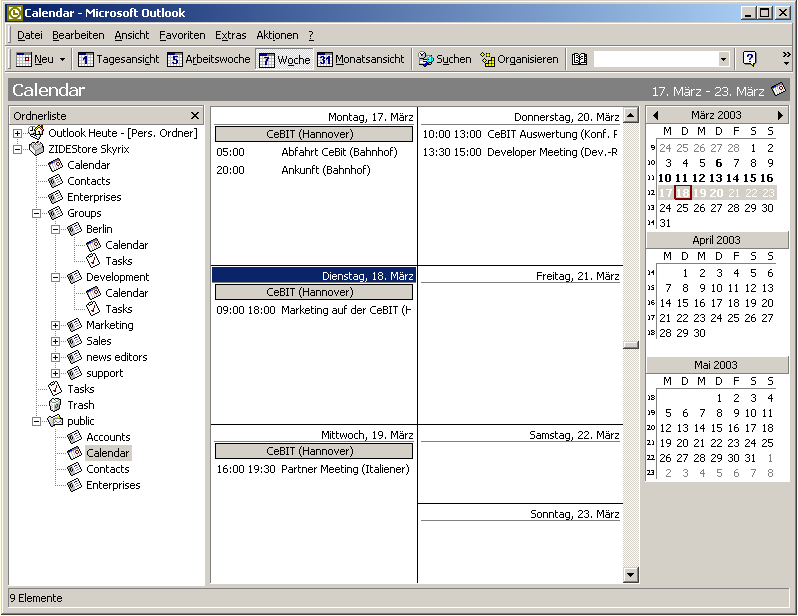Click in the toolbar contact search field
798x616 pixels.
click(x=656, y=60)
